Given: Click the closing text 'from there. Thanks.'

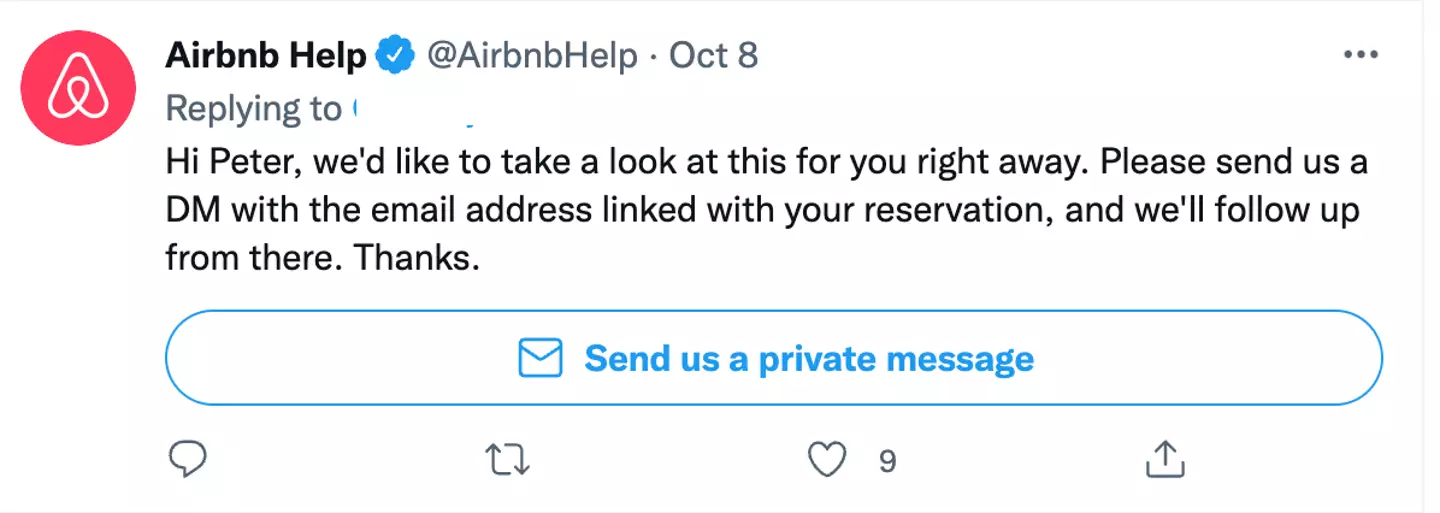Looking at the screenshot, I should [x=323, y=258].
